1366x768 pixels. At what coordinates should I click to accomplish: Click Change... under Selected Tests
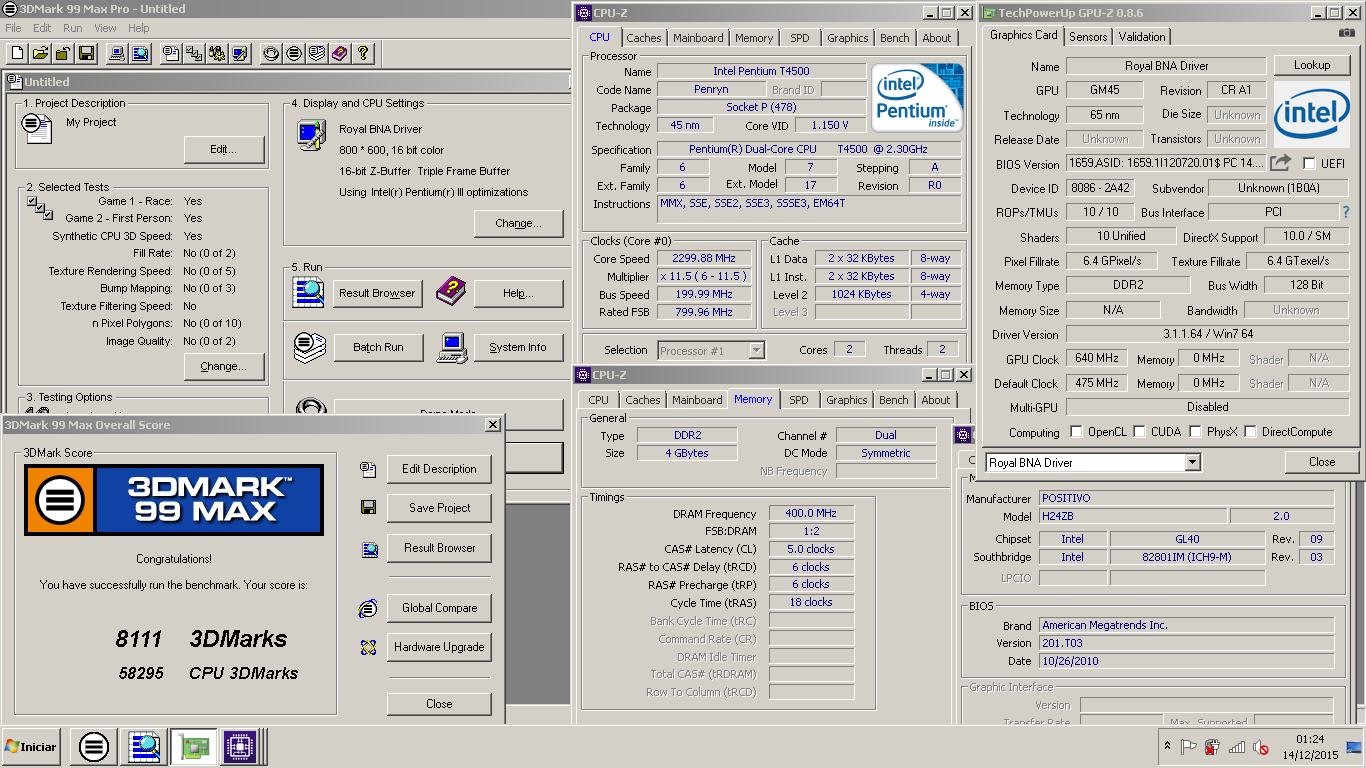click(x=224, y=367)
